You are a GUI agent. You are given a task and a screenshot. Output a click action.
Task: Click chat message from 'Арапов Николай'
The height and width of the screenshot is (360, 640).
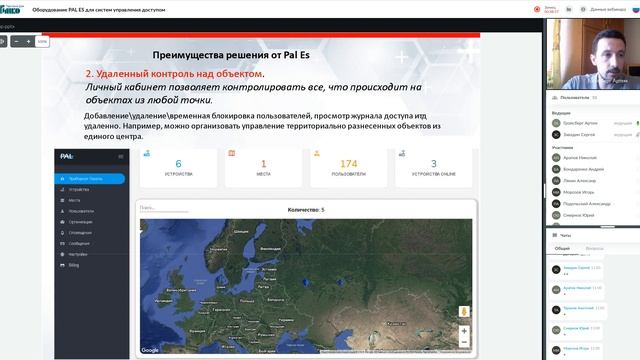click(576, 290)
